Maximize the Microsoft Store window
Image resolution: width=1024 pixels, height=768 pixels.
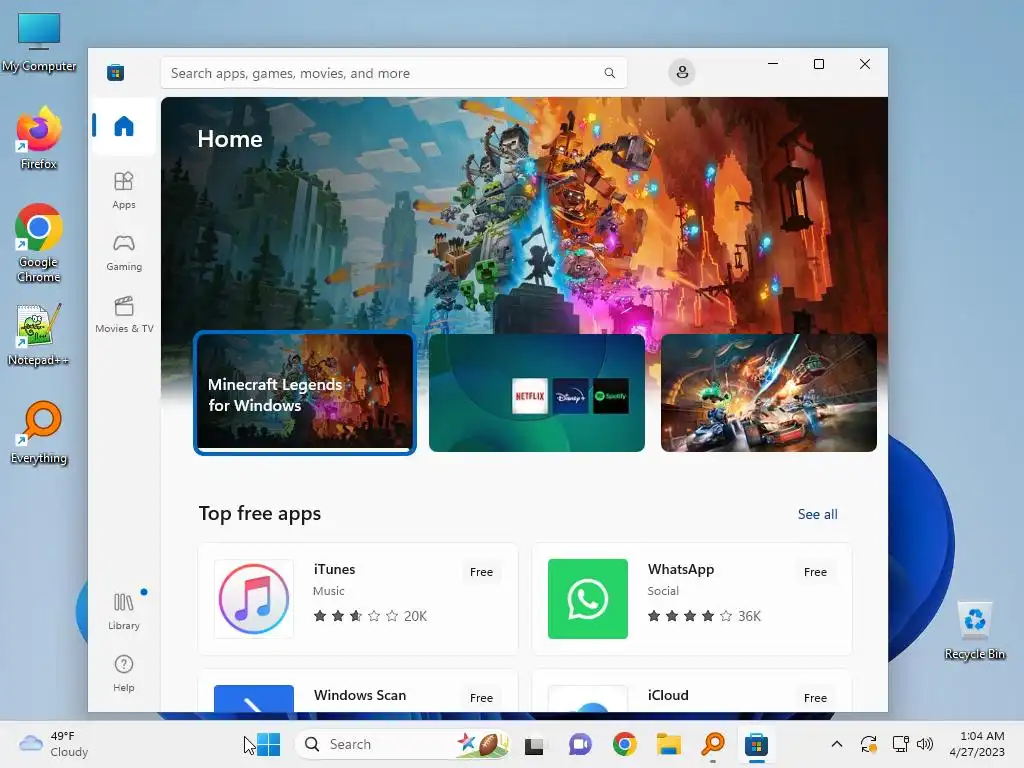819,64
